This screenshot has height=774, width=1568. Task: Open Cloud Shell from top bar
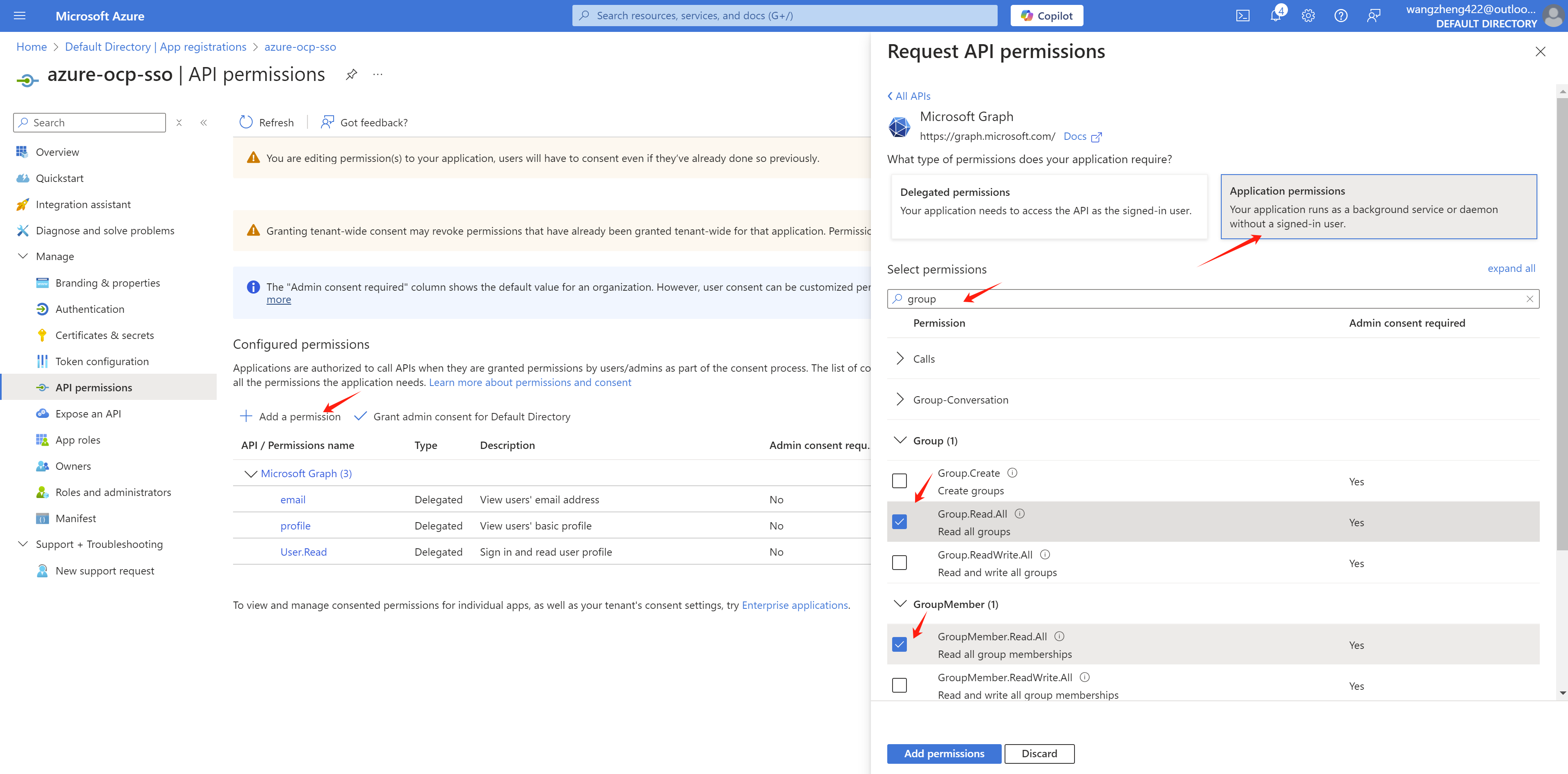1243,16
